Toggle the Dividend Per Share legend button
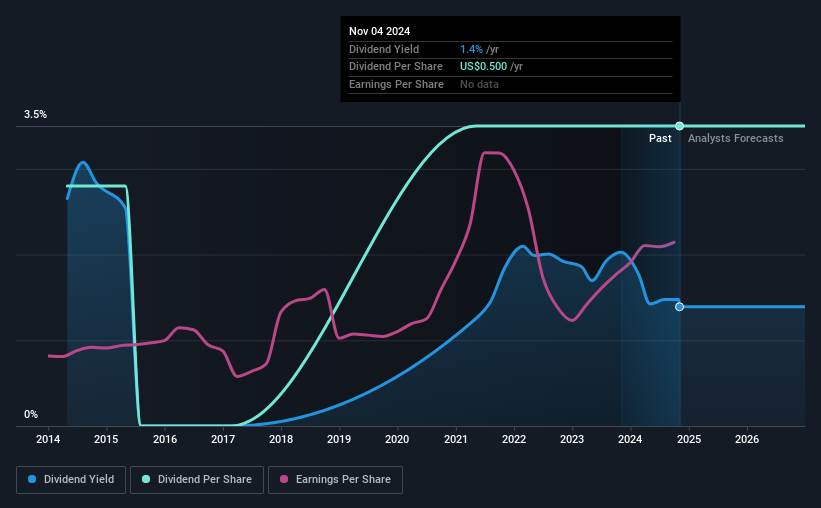This screenshot has height=508, width=821. click(x=197, y=480)
